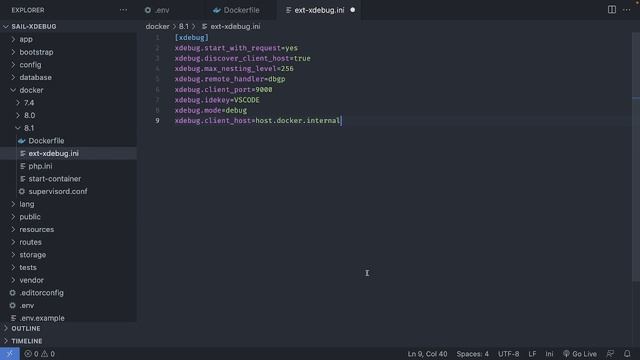This screenshot has height=360, width=640.
Task: Click line xdebug.start_with_request=yes
Action: (x=236, y=48)
